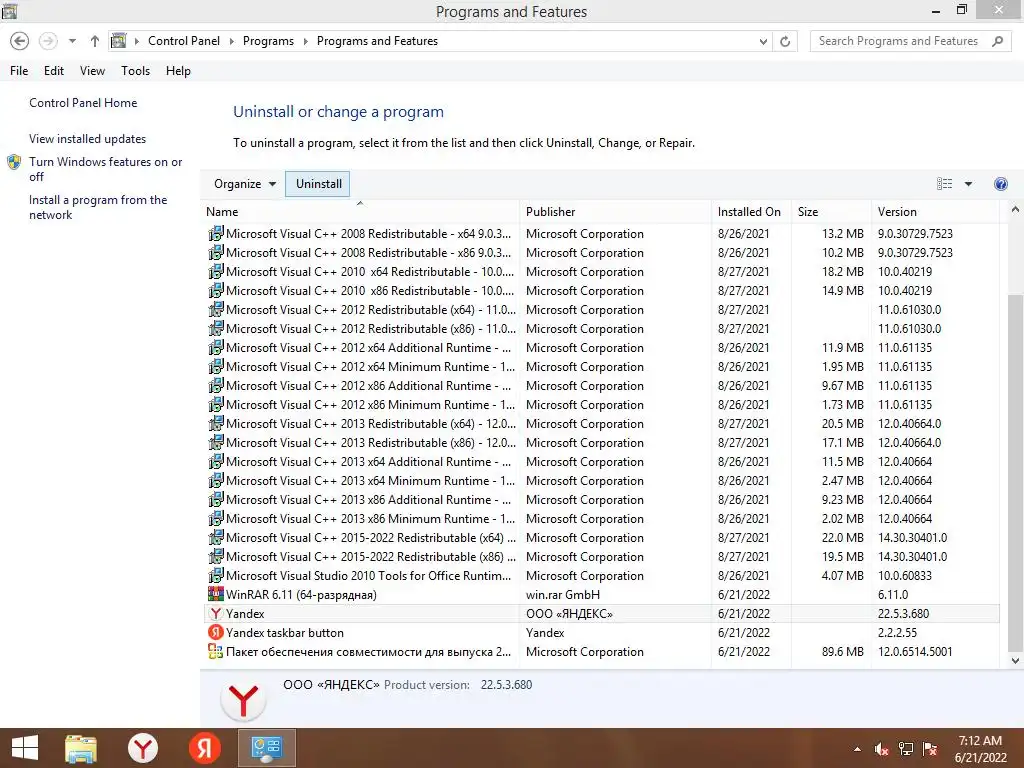Open the recent locations dropdown arrow
Viewport: 1024px width, 768px height.
point(72,41)
